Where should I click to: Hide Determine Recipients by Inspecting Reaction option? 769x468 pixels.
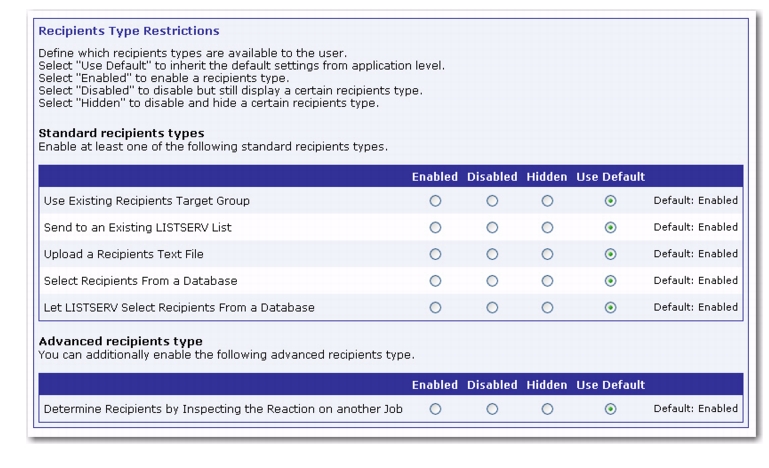tap(547, 409)
